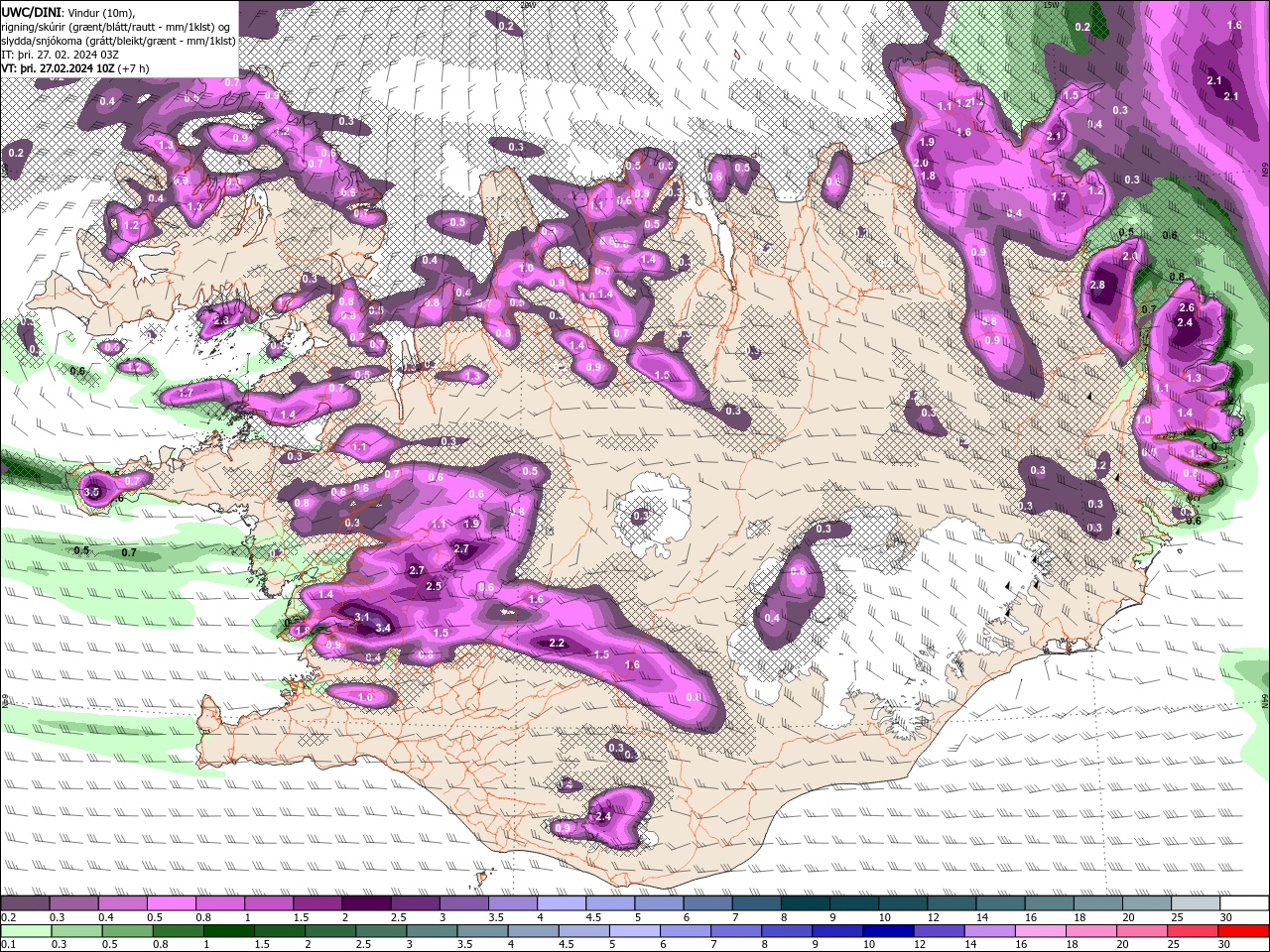The height and width of the screenshot is (952, 1270).
Task: Pick the lower-row green swatch starting at 0.5
Action: (127, 931)
